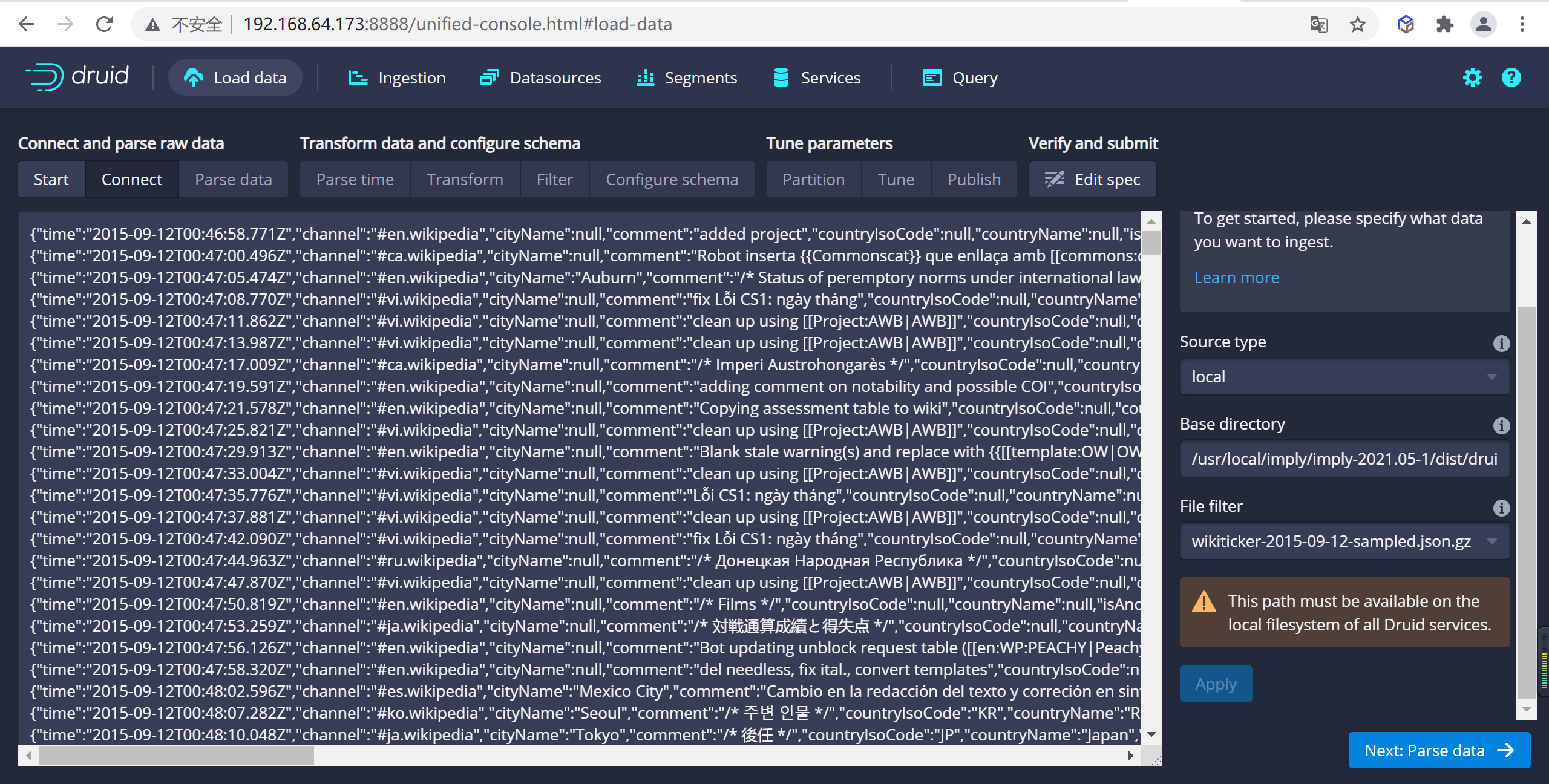Click the browser reload icon
The height and width of the screenshot is (784, 1549).
point(104,24)
